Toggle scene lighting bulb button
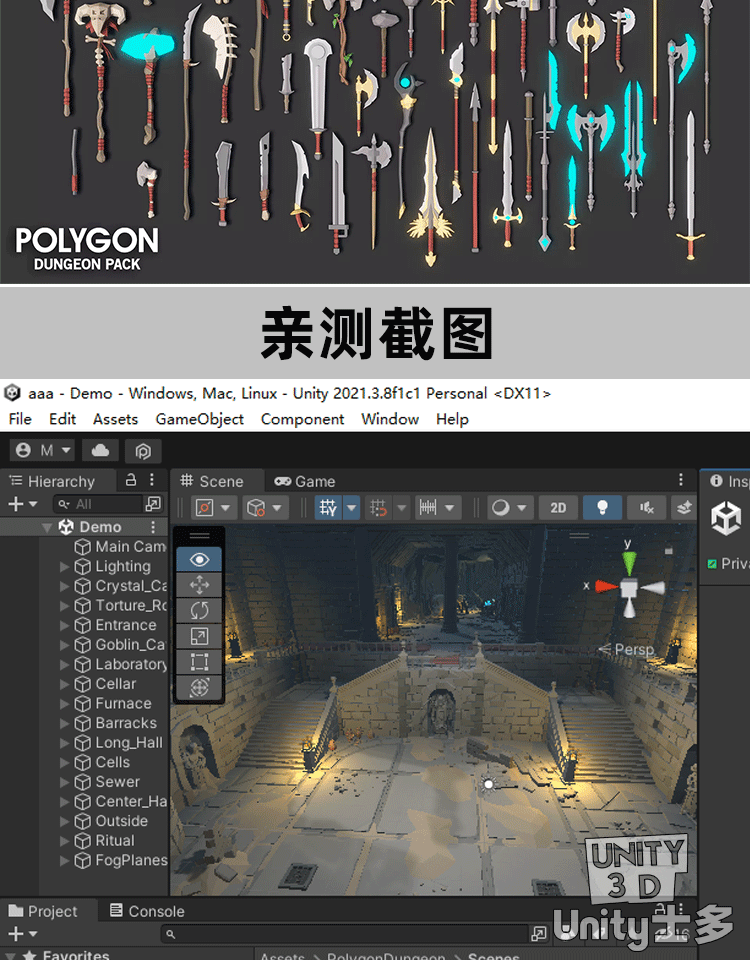 [x=602, y=508]
